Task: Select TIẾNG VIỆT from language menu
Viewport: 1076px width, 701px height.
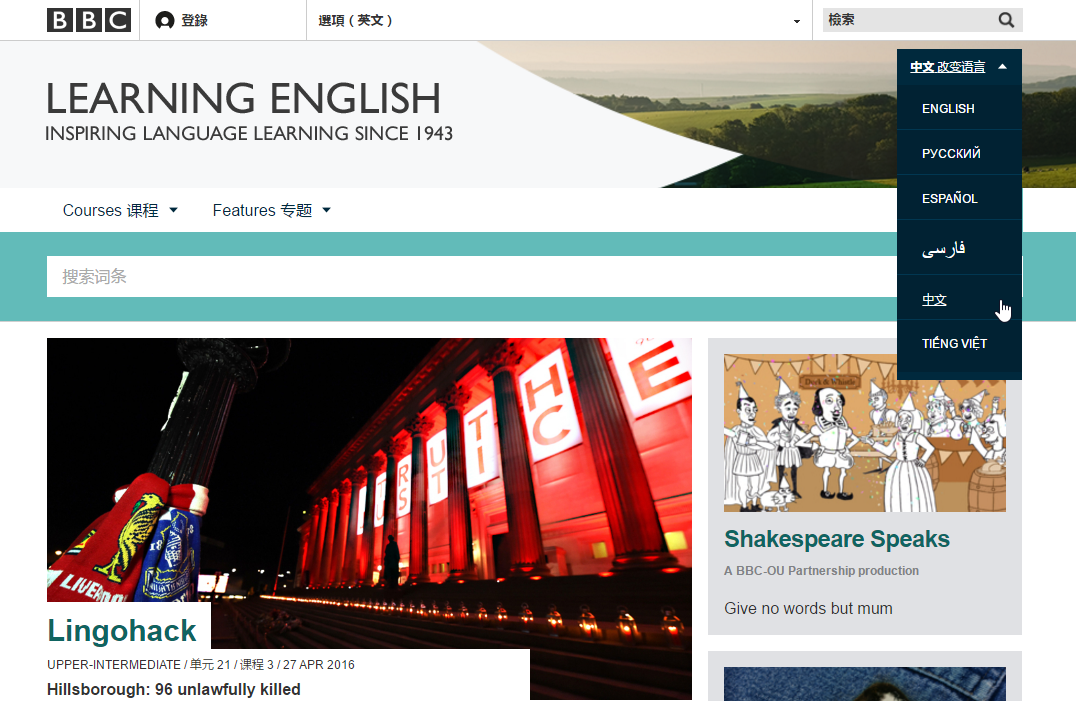Action: coord(959,343)
